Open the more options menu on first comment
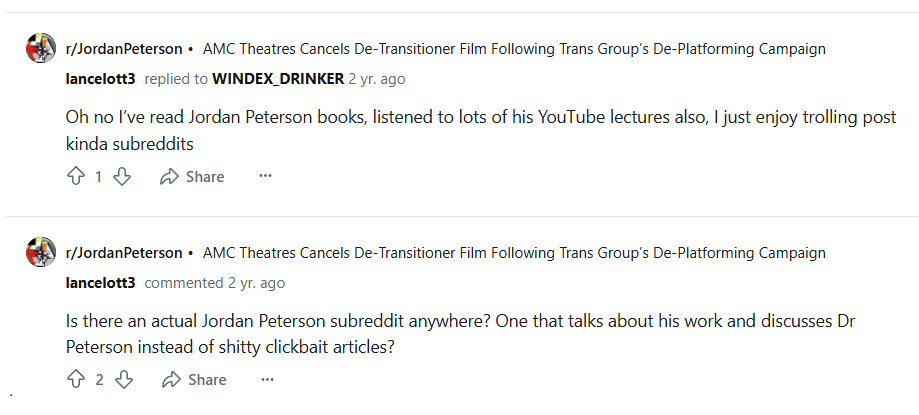919x415 pixels. [x=266, y=176]
